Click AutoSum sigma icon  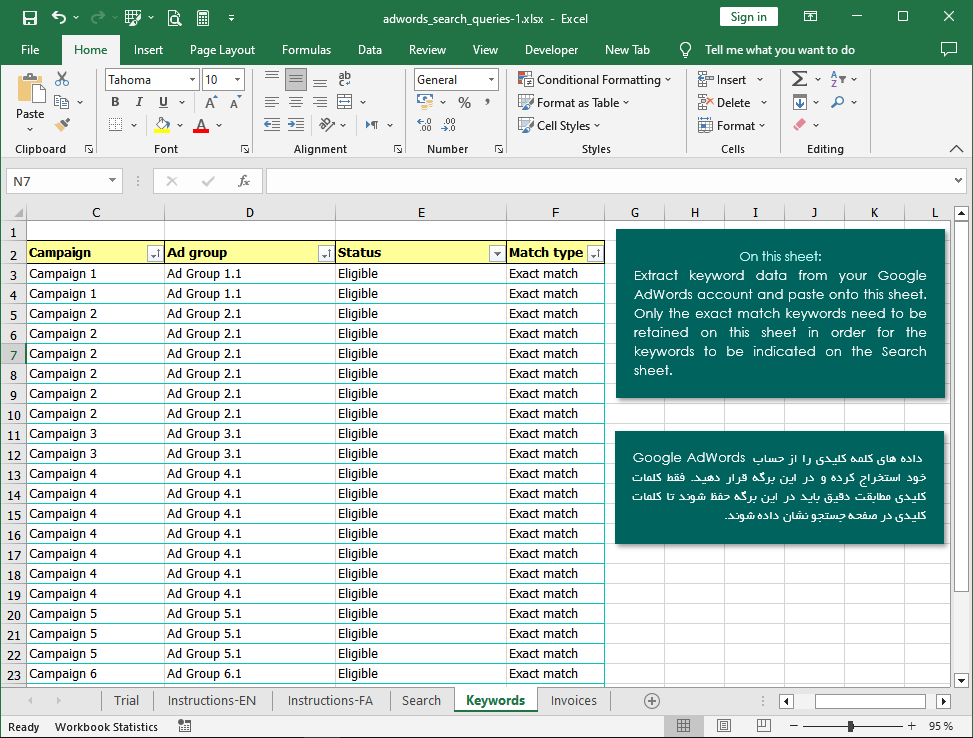pyautogui.click(x=800, y=79)
